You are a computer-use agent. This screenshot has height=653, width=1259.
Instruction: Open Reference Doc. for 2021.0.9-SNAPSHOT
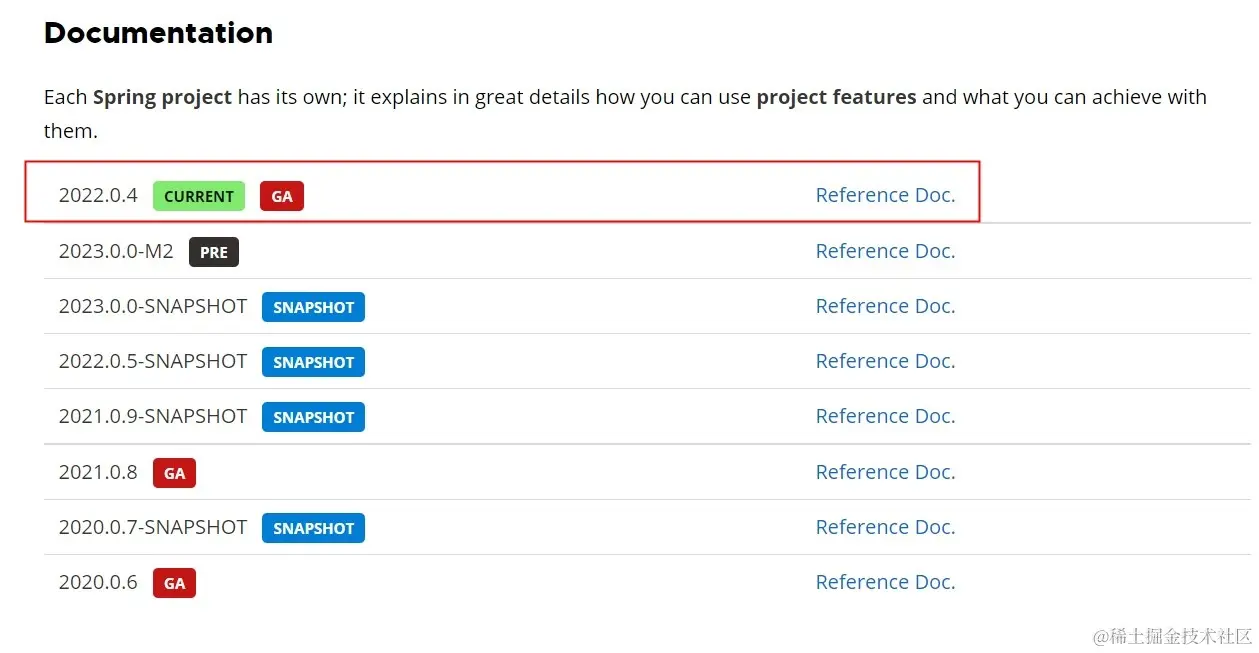885,416
